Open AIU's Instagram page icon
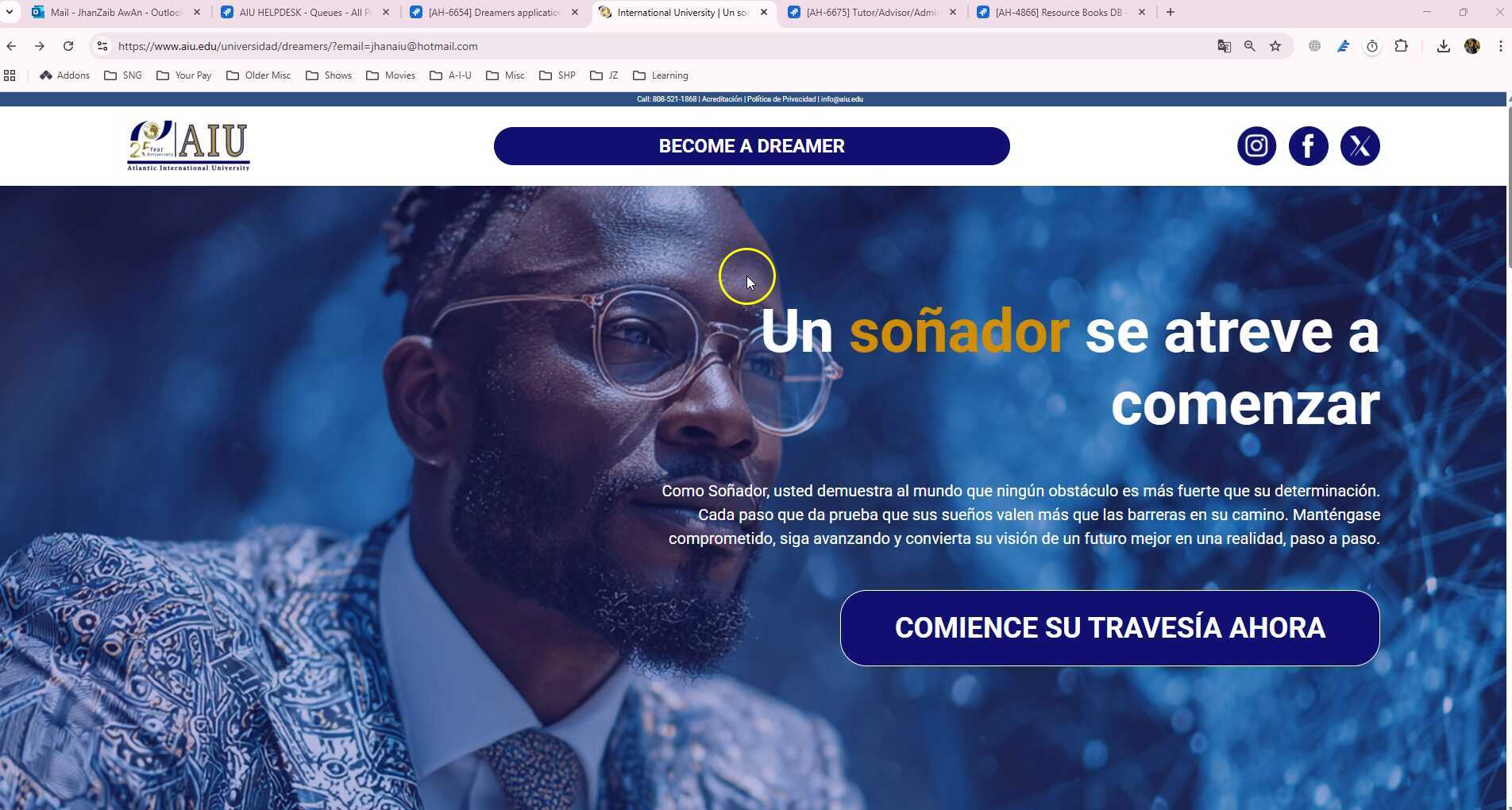 (1256, 146)
